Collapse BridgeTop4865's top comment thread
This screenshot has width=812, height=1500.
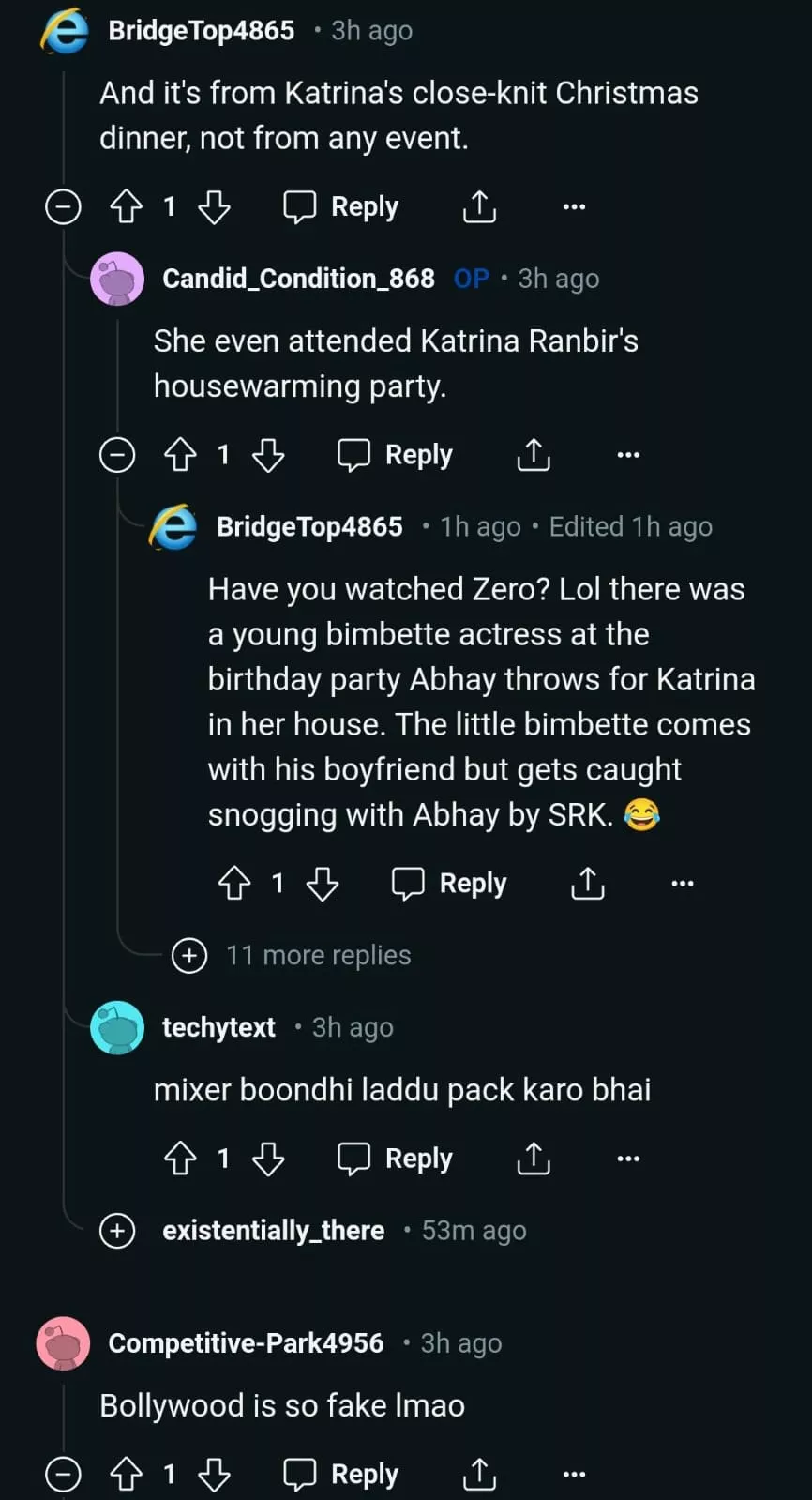click(64, 206)
